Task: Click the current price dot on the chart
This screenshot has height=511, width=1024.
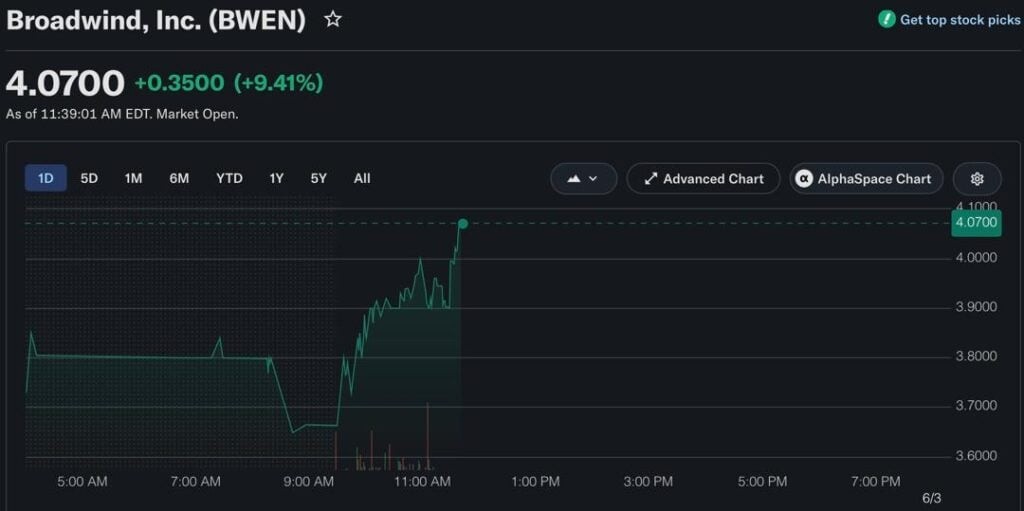Action: click(463, 224)
